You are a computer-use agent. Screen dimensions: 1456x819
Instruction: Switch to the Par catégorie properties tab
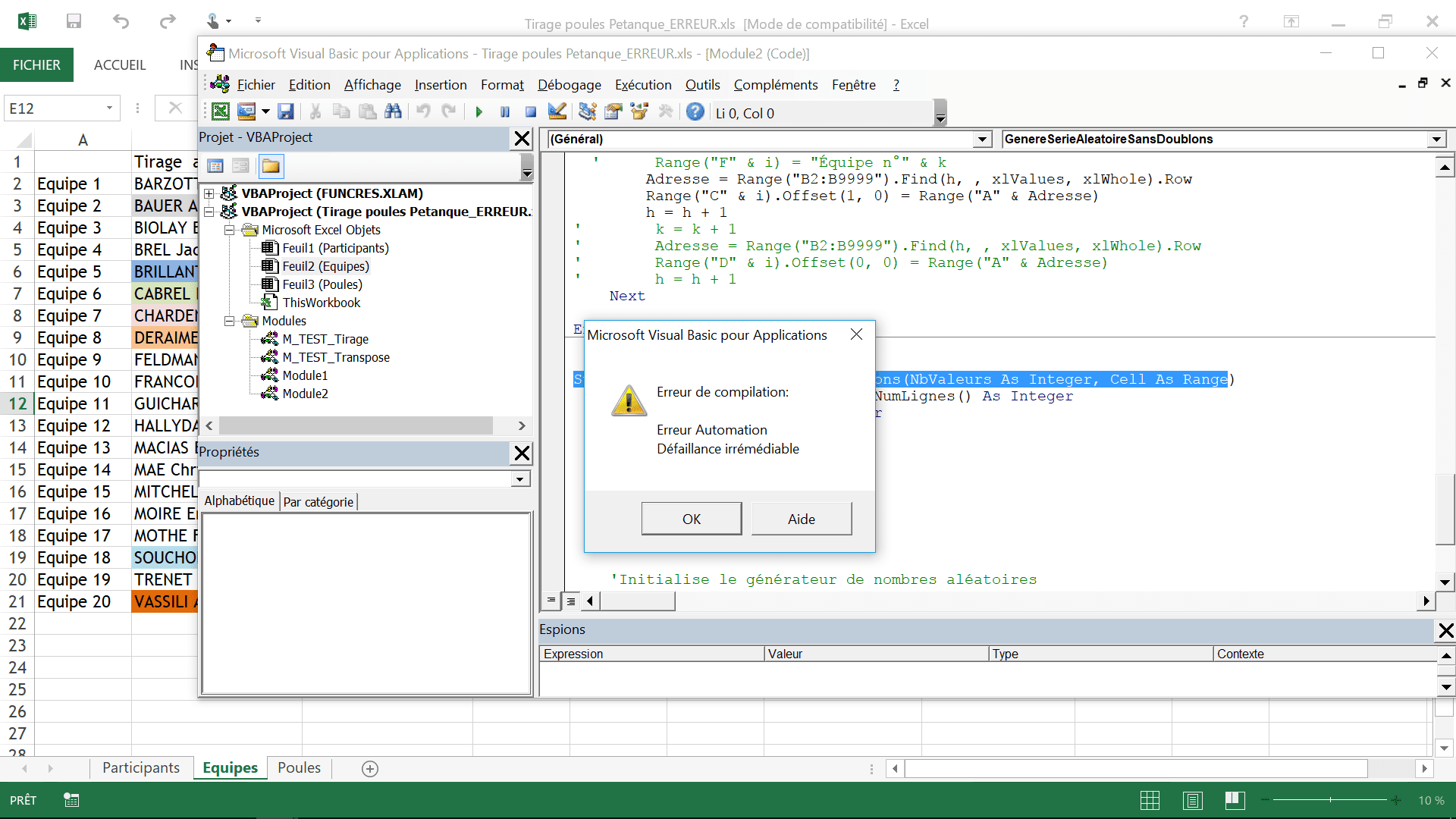[x=318, y=502]
